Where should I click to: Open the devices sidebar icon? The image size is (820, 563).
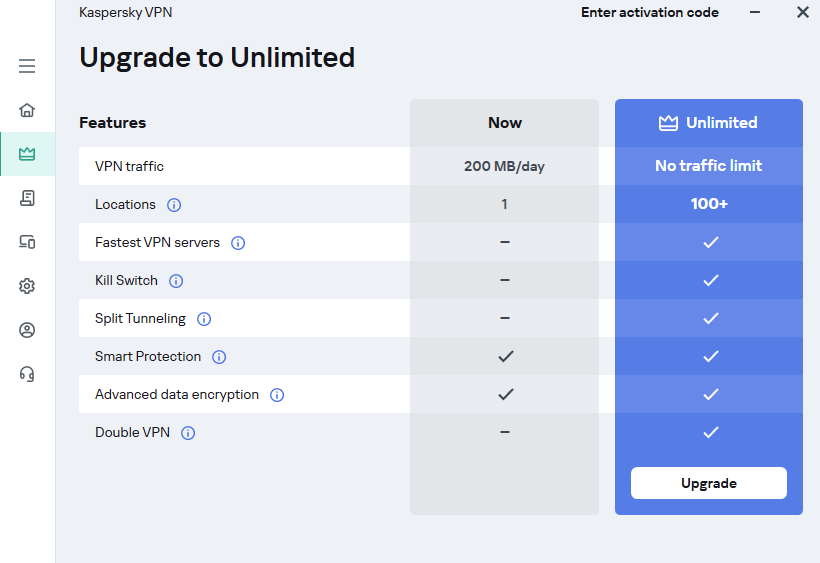[27, 242]
